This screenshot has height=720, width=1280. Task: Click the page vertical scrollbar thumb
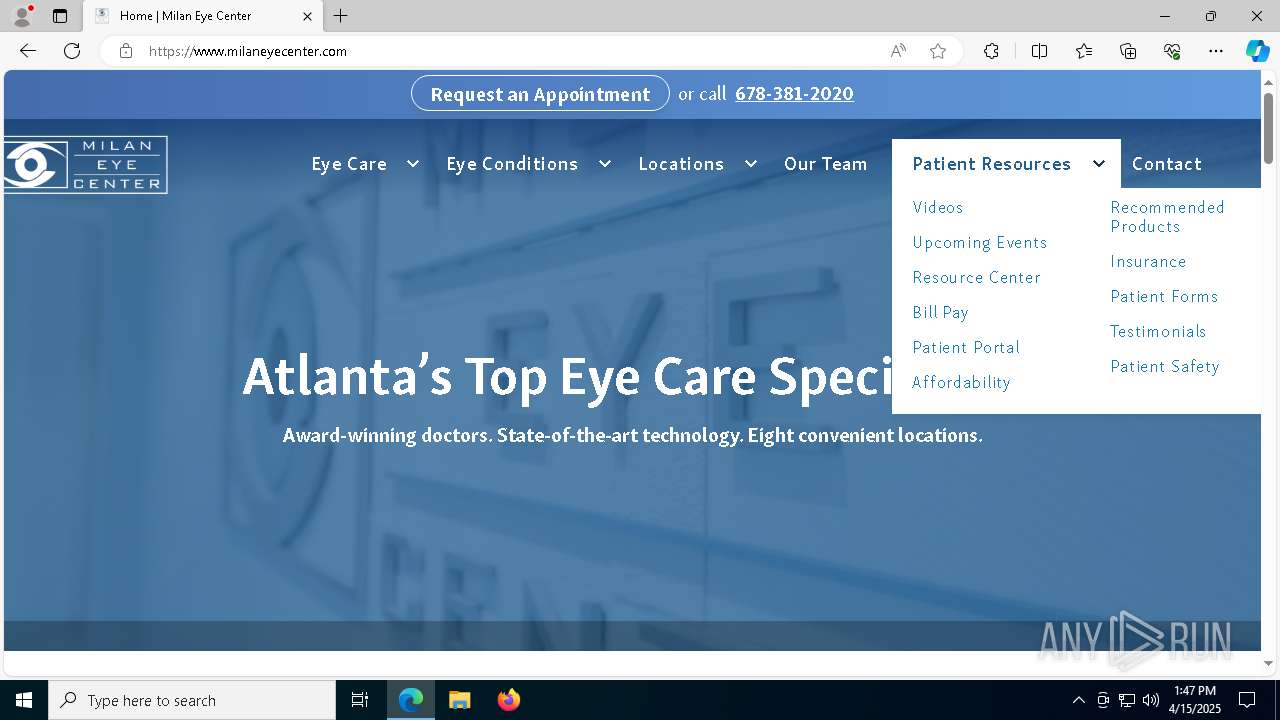[x=1268, y=128]
